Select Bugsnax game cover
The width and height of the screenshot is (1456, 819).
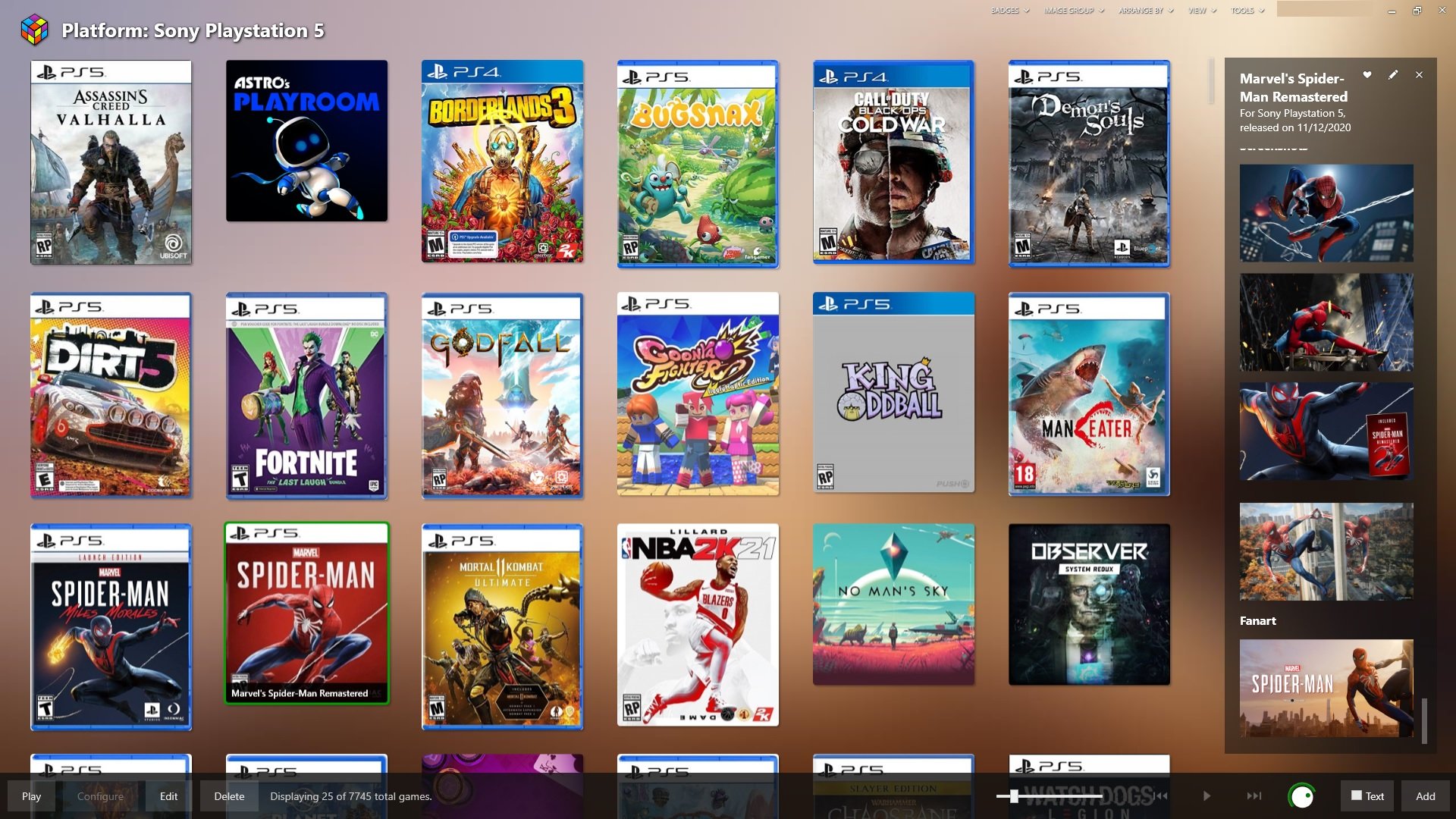tap(698, 164)
